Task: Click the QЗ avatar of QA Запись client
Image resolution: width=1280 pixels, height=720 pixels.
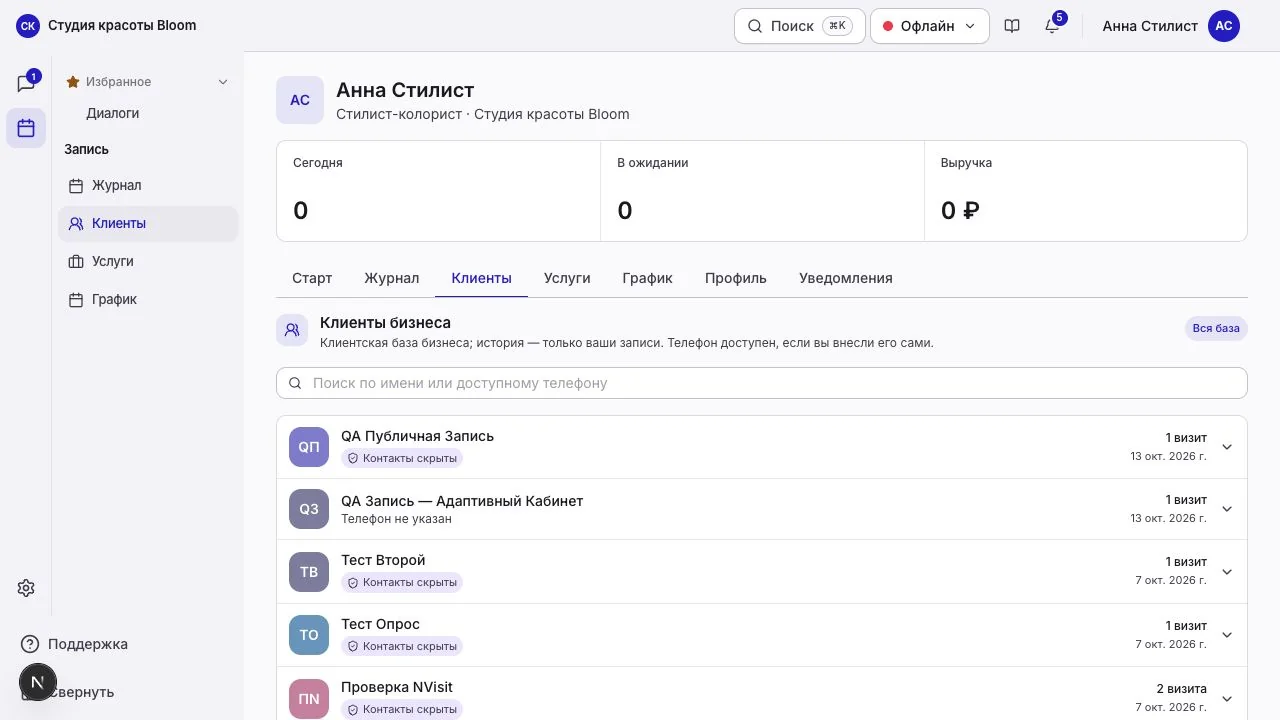Action: click(309, 509)
